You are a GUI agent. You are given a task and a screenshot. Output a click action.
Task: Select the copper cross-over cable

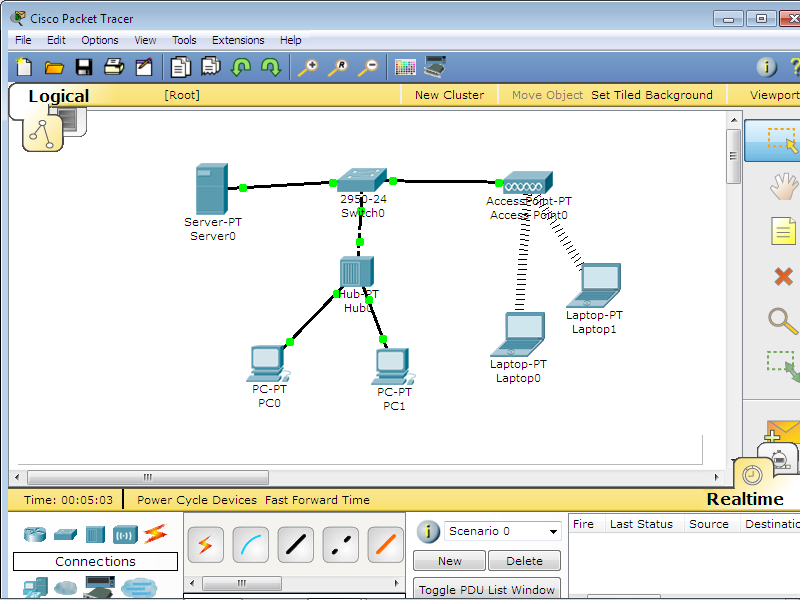(x=339, y=544)
